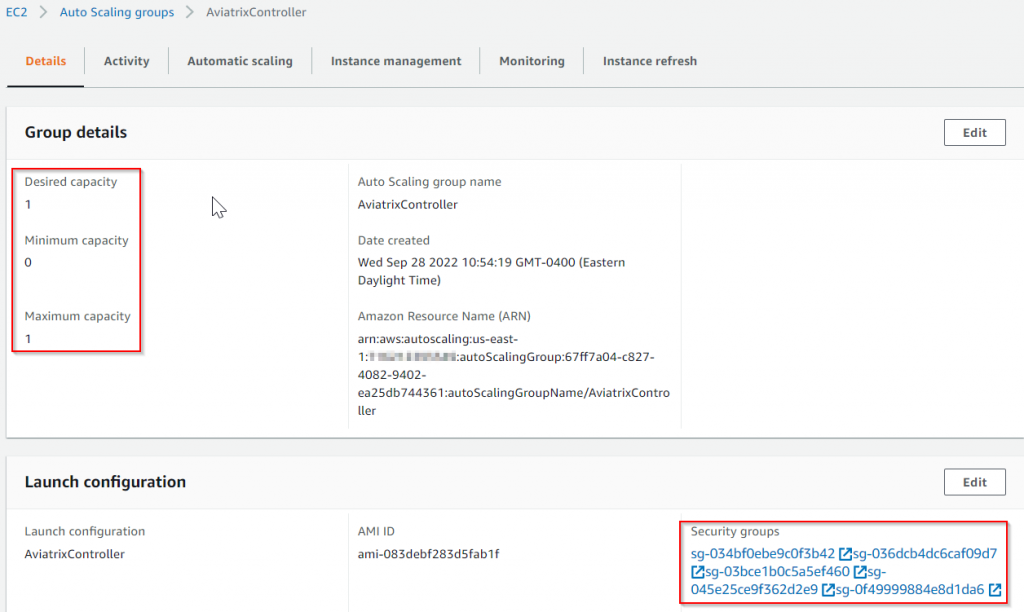Edit the Launch configuration section
This screenshot has height=612, width=1024.
point(974,482)
